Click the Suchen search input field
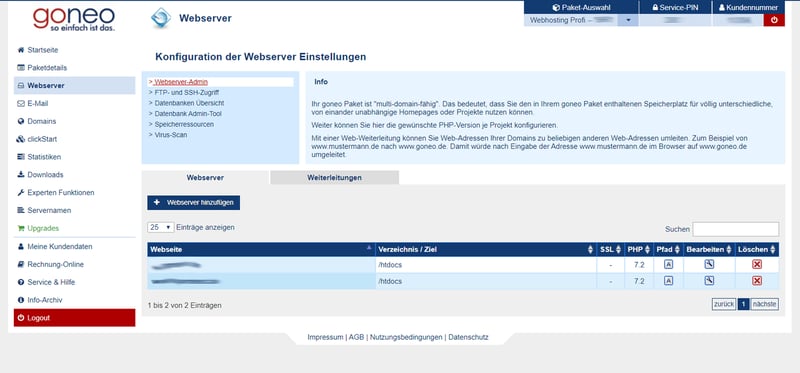This screenshot has width=800, height=373. pos(736,229)
